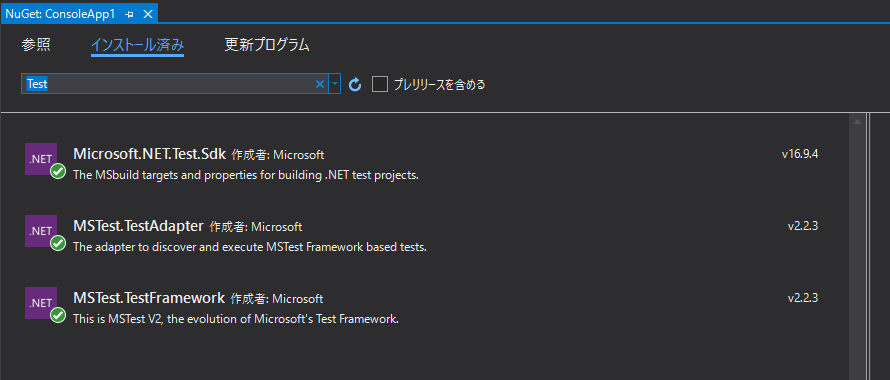Click the v2.2.3 version of MSTest.TestAdapter
This screenshot has height=380, width=890.
[803, 226]
